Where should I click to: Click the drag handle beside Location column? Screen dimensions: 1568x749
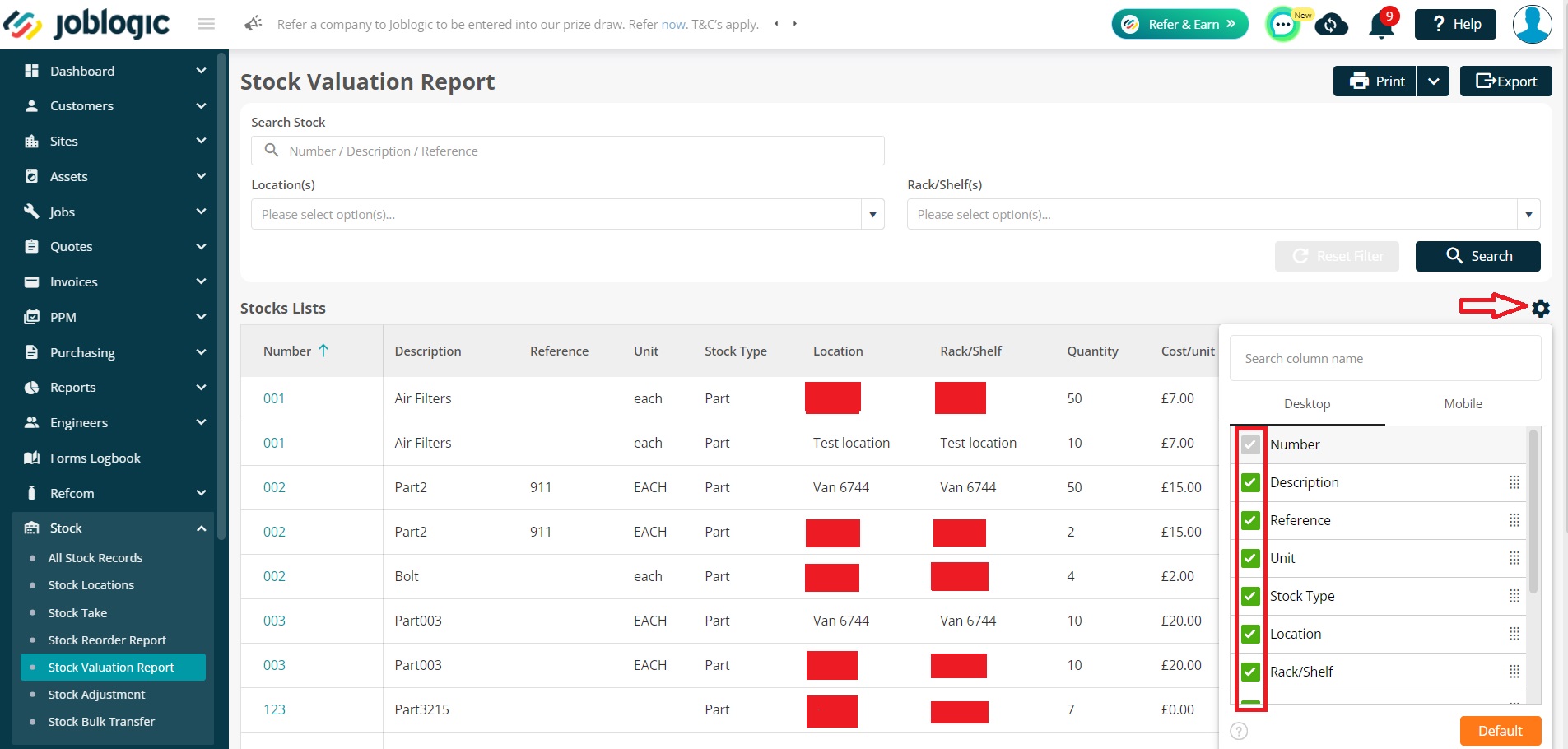pos(1514,634)
